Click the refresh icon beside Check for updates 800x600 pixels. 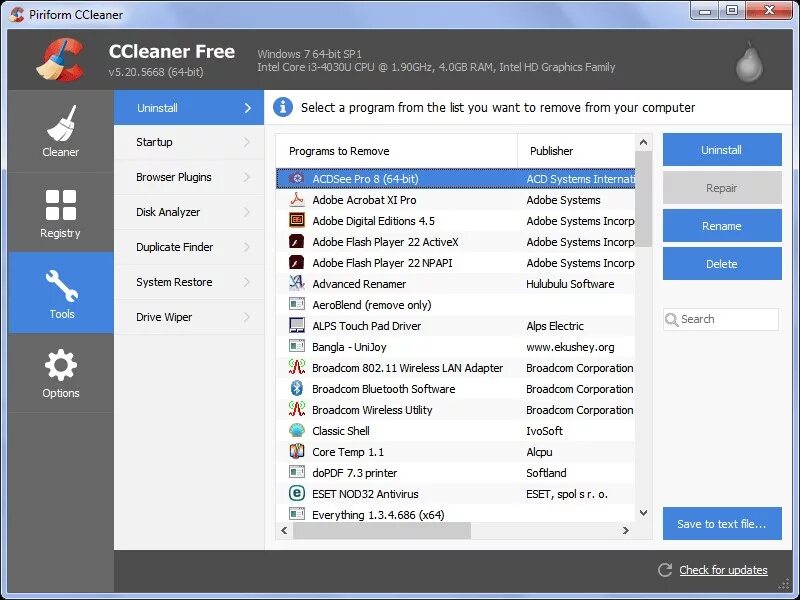665,570
